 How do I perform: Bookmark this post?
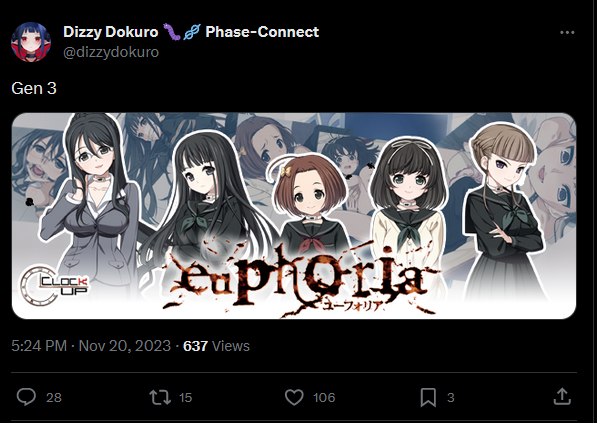point(428,397)
